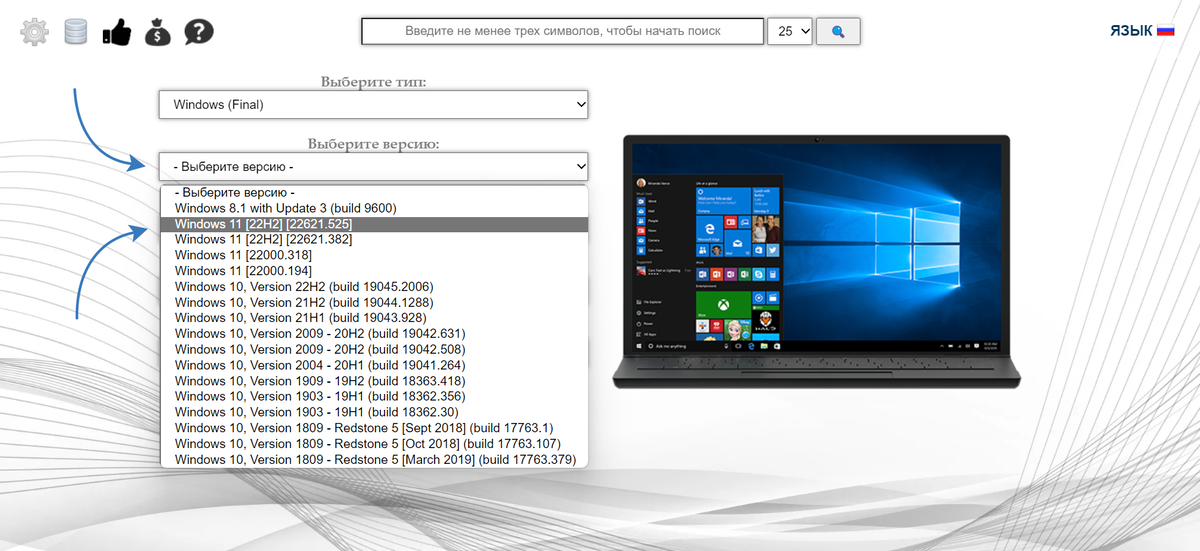Image resolution: width=1200 pixels, height=551 pixels.
Task: Choose Windows 11 [22H2] [22621.382]
Action: click(375, 239)
